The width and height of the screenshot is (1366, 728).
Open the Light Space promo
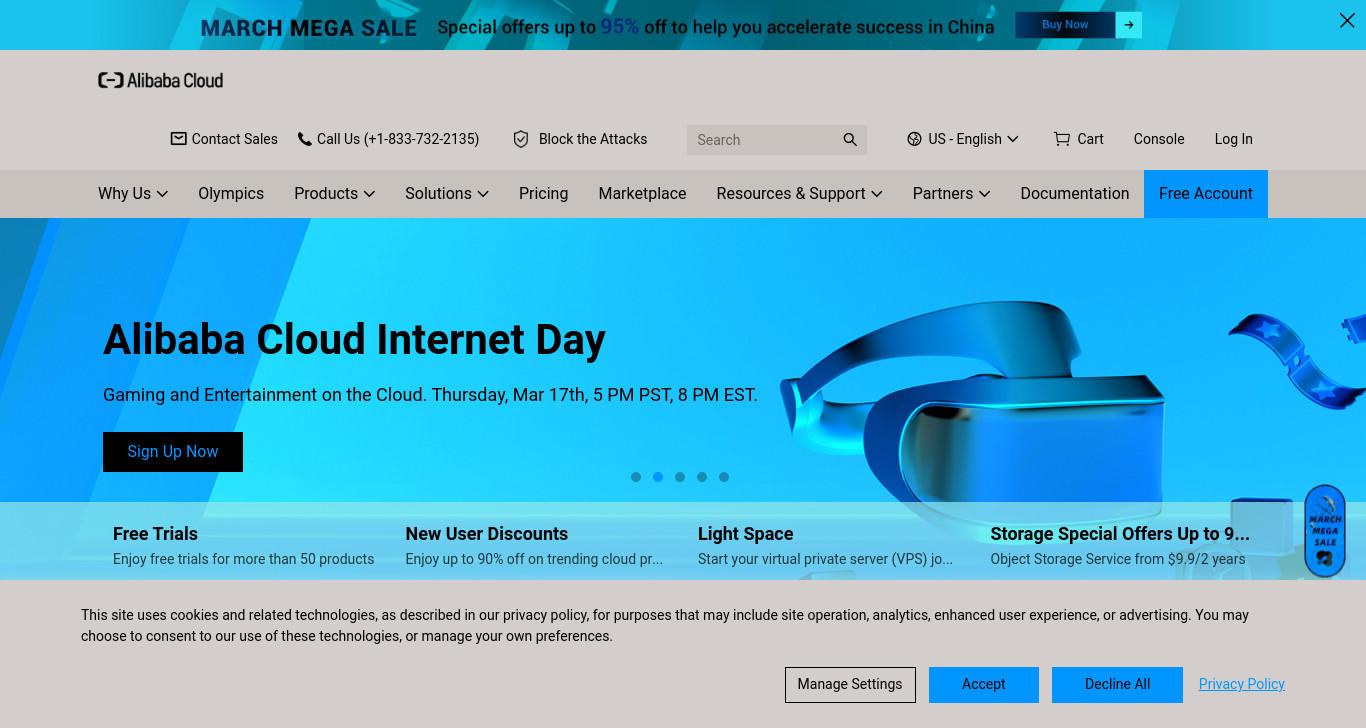826,545
